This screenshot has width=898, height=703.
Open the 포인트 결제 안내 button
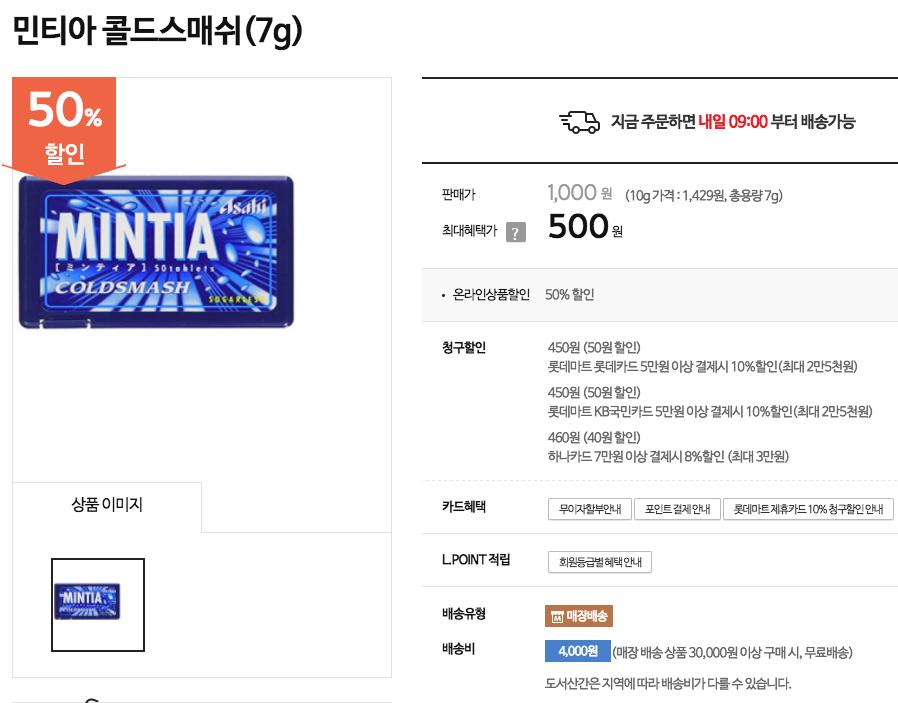point(677,509)
